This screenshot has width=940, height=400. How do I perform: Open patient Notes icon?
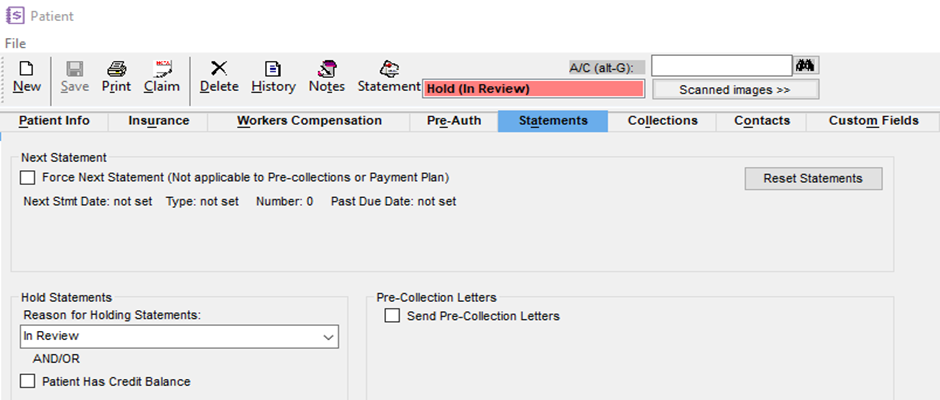[x=327, y=68]
